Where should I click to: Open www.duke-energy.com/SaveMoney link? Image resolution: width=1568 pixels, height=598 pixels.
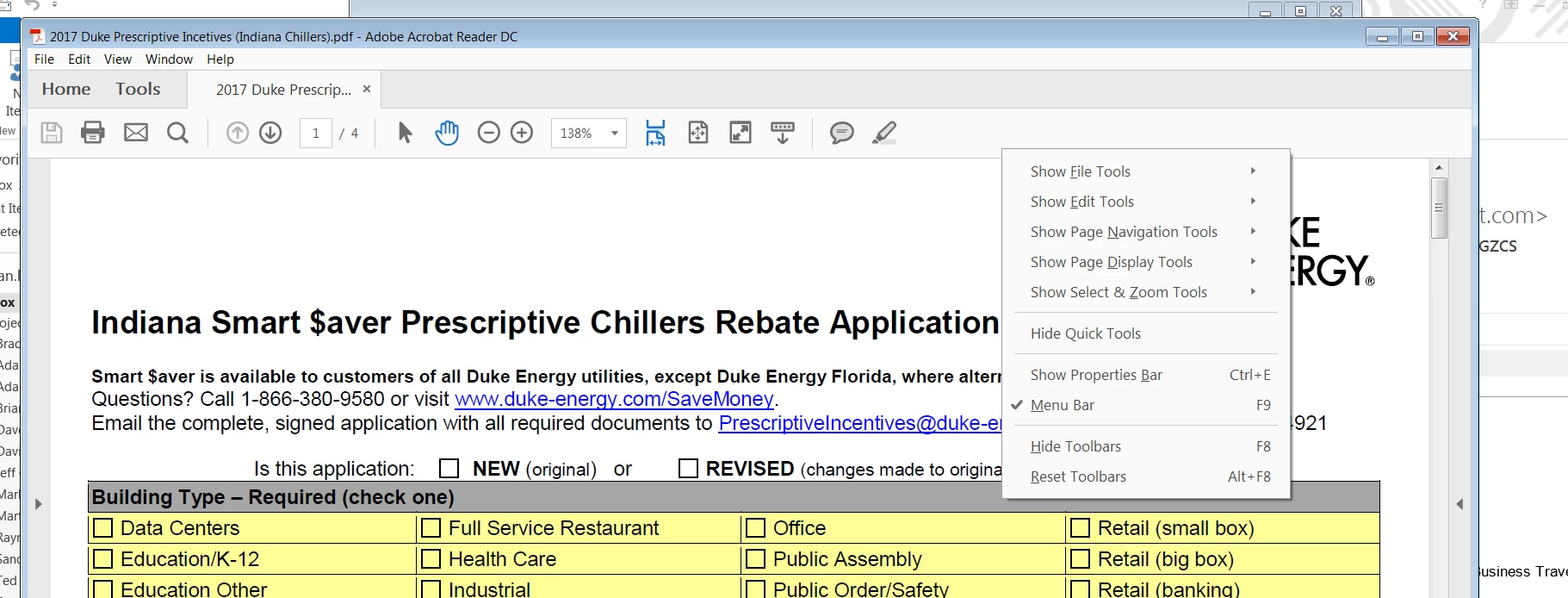click(x=614, y=399)
